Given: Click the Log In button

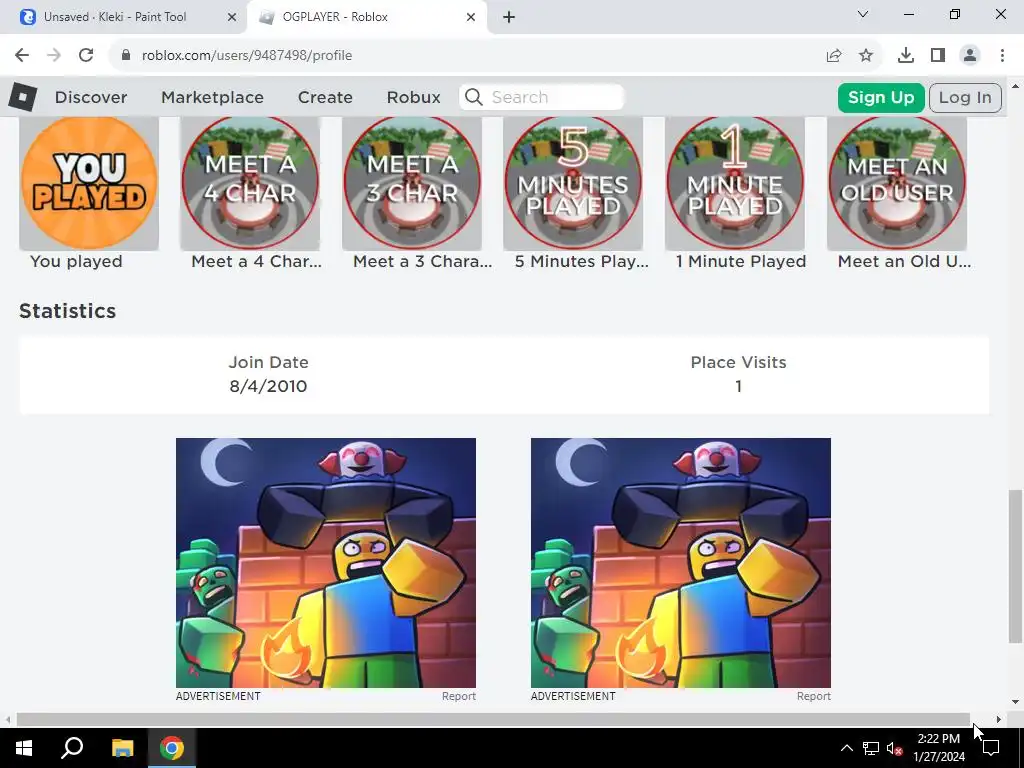Looking at the screenshot, I should point(965,97).
